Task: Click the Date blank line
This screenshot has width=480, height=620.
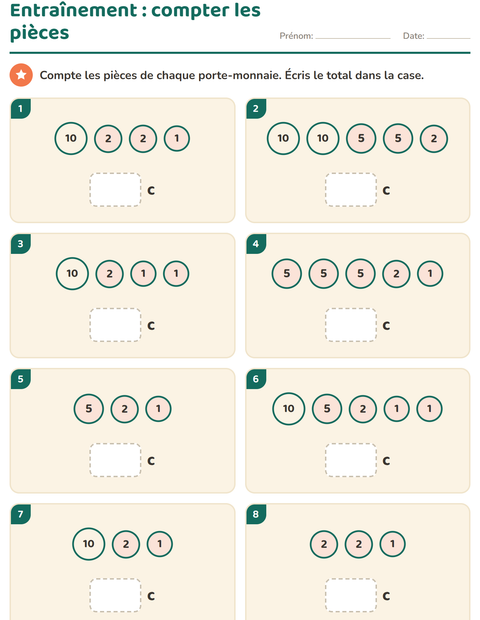Action: click(448, 36)
